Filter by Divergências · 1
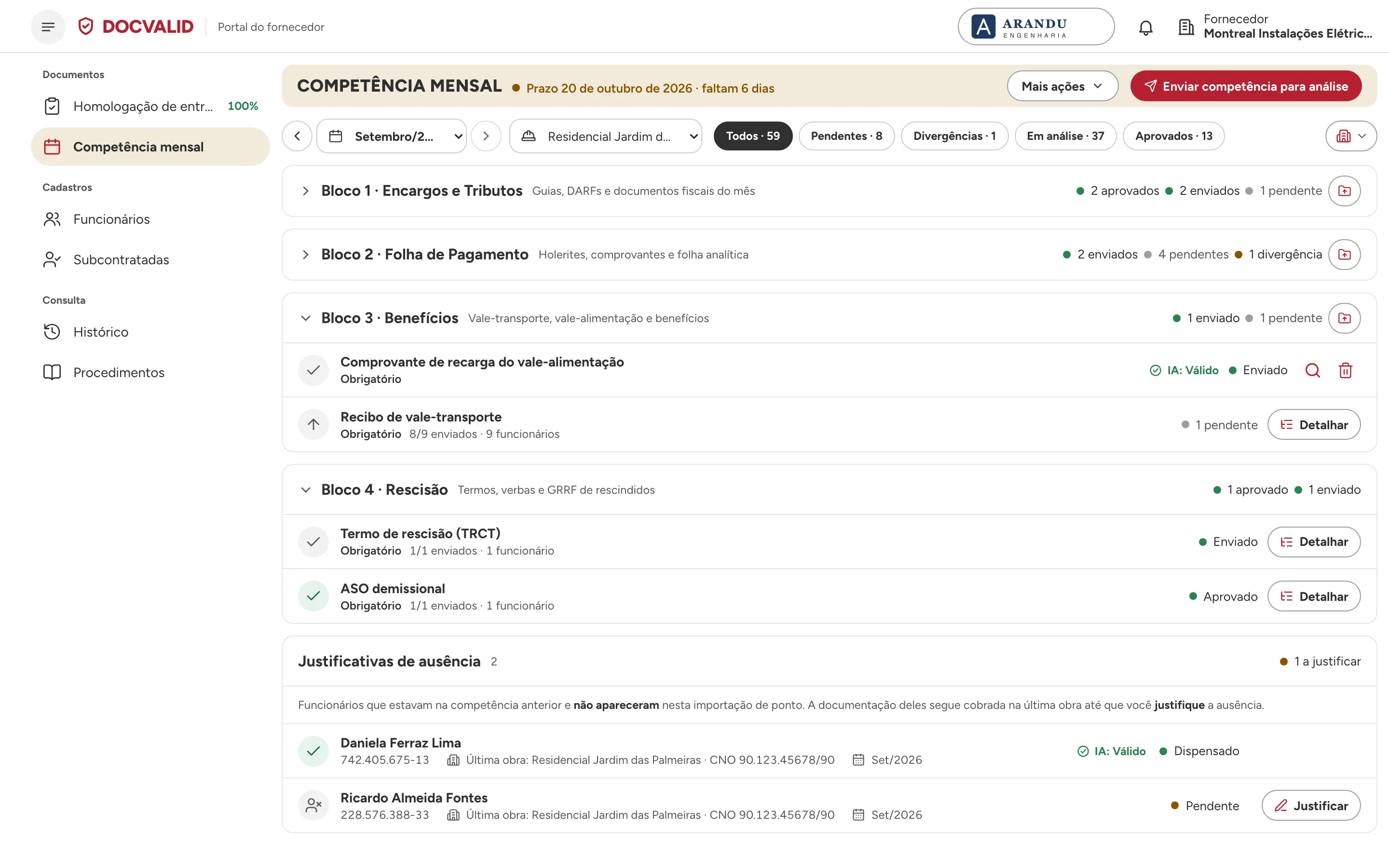1389x868 pixels. [x=954, y=136]
